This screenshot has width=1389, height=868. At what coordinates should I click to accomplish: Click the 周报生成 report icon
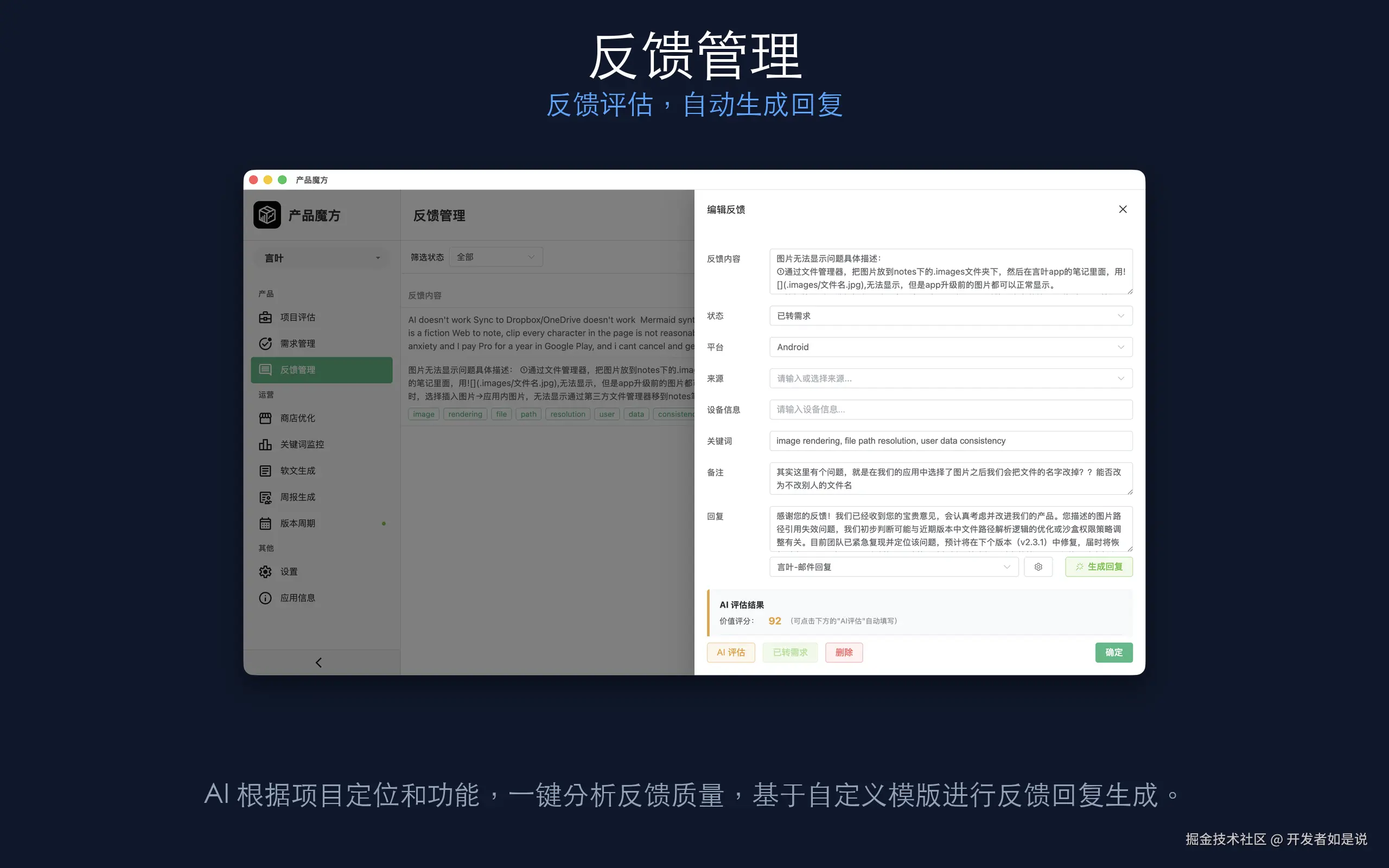(265, 497)
